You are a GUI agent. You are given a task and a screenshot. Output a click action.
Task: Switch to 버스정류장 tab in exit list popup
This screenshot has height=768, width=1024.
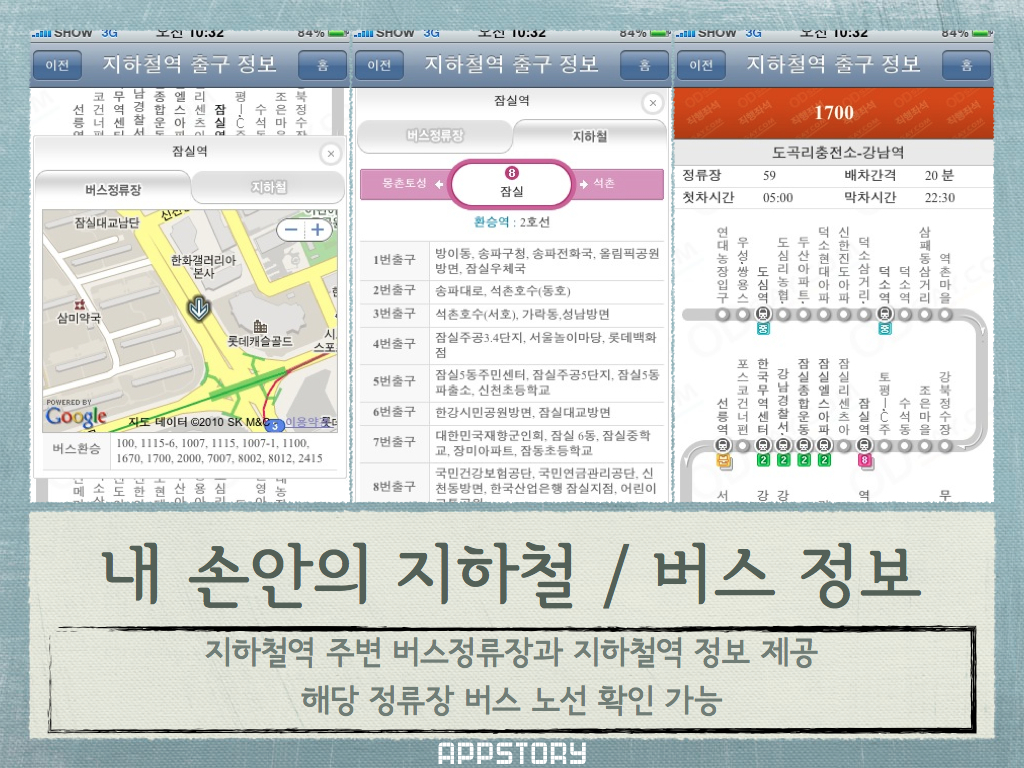(x=435, y=136)
